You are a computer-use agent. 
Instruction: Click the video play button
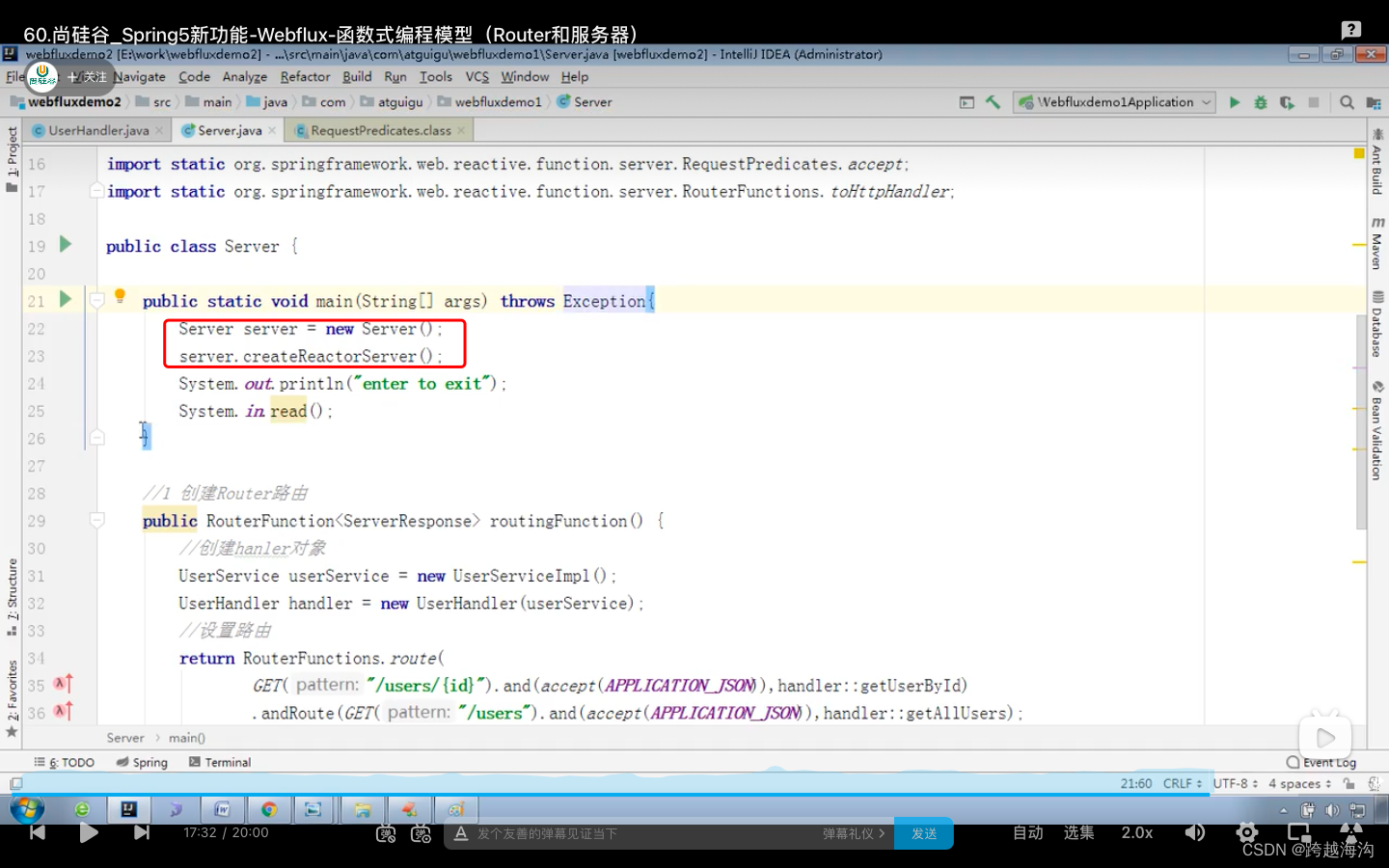click(x=89, y=832)
